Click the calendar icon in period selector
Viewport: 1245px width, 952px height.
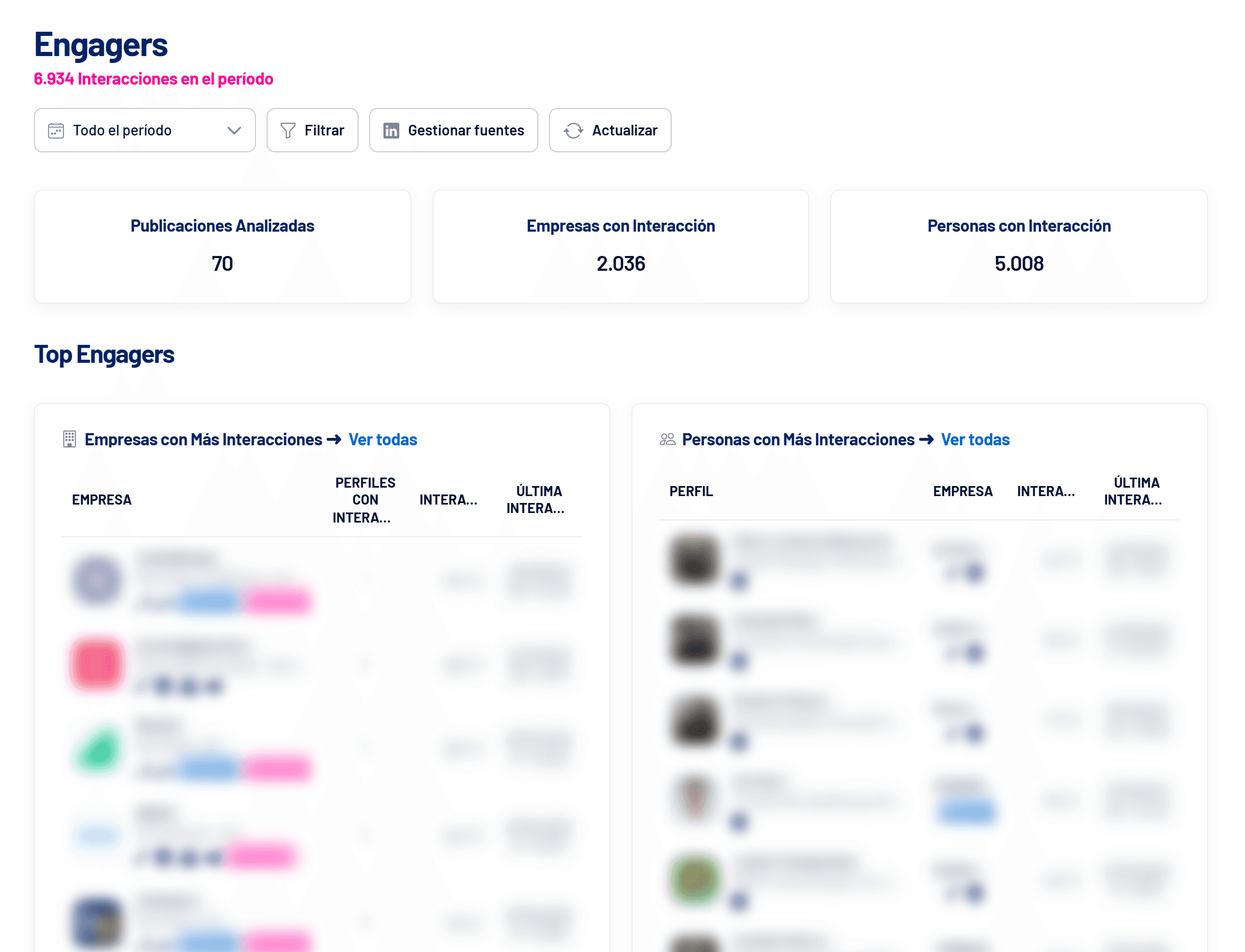[56, 130]
